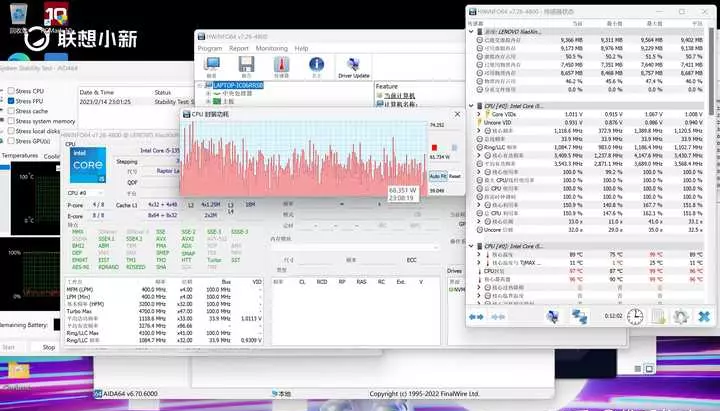This screenshot has width=720, height=411.
Task: Click the CPU 封装功耗 graph window title icon
Action: point(186,114)
